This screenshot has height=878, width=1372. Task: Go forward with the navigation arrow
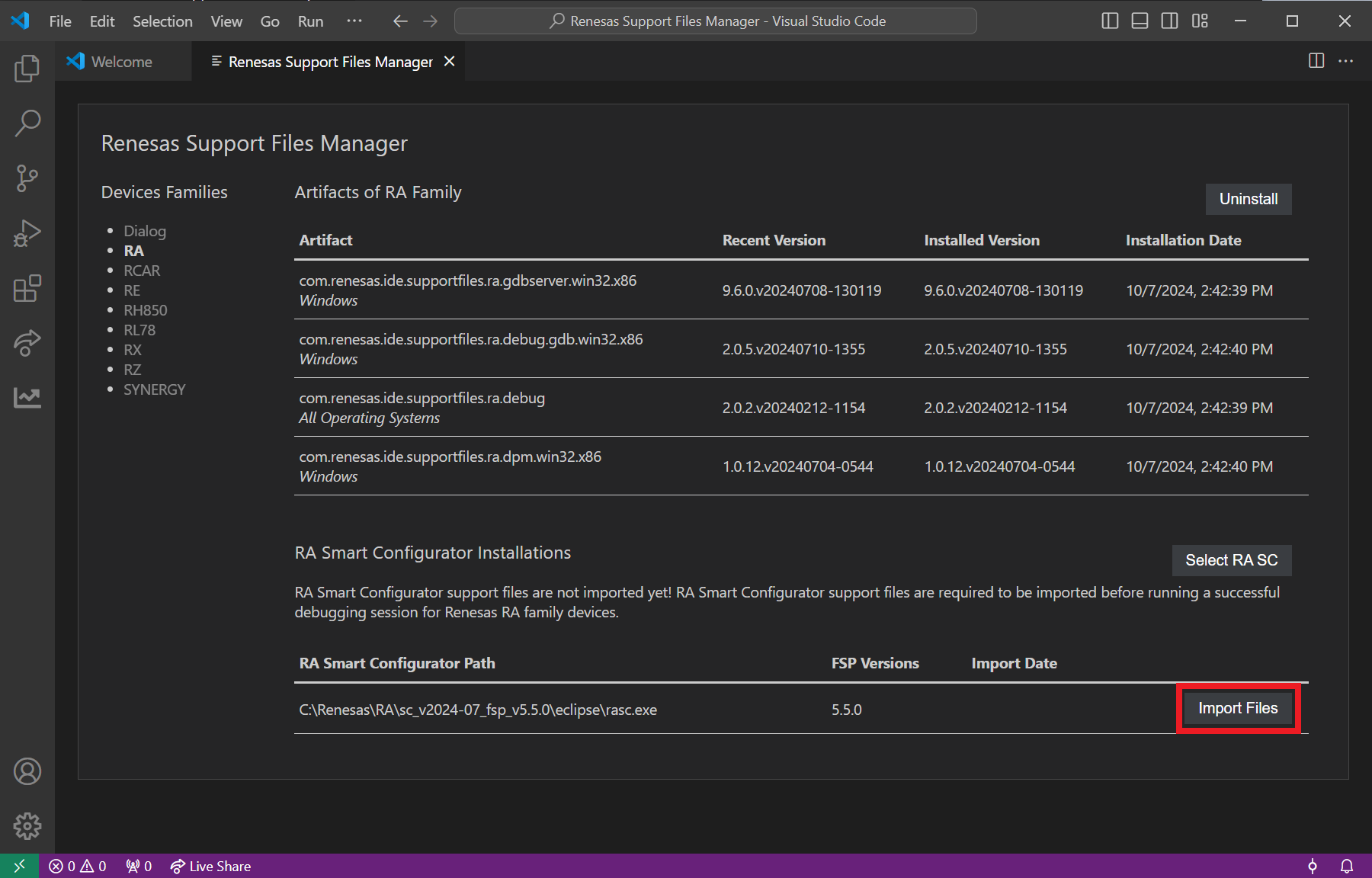pyautogui.click(x=431, y=21)
